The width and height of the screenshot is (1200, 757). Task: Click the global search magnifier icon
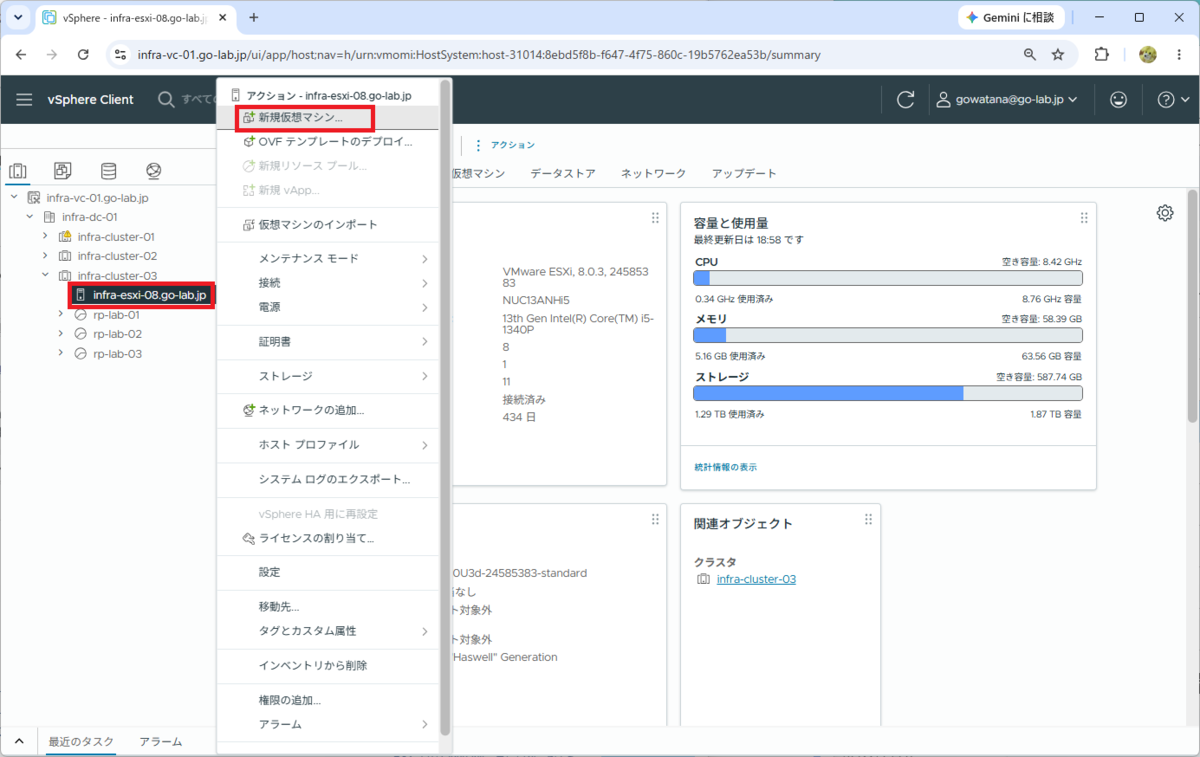[x=167, y=99]
